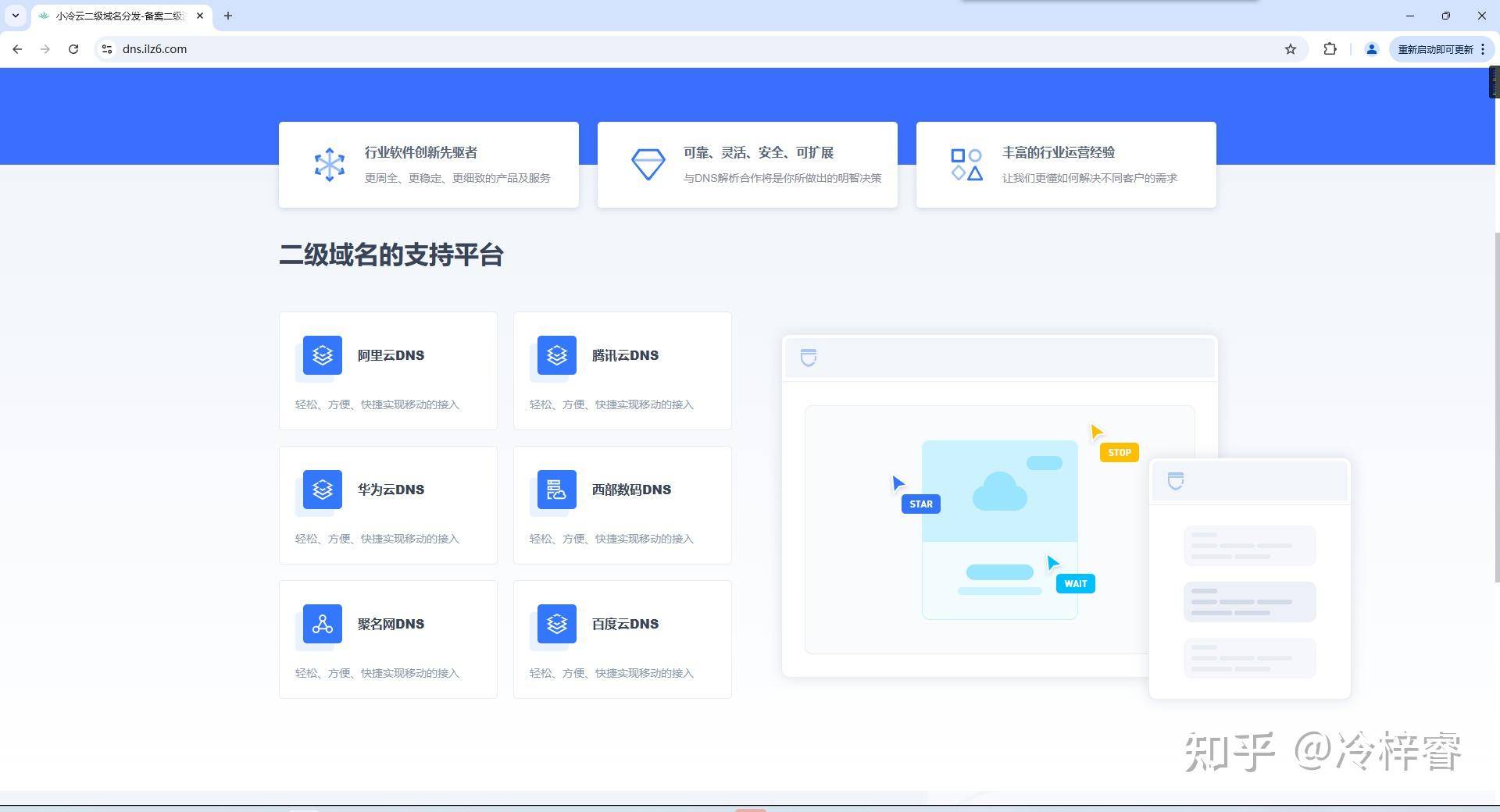Click the WAIT label in the illustration

[x=1075, y=583]
